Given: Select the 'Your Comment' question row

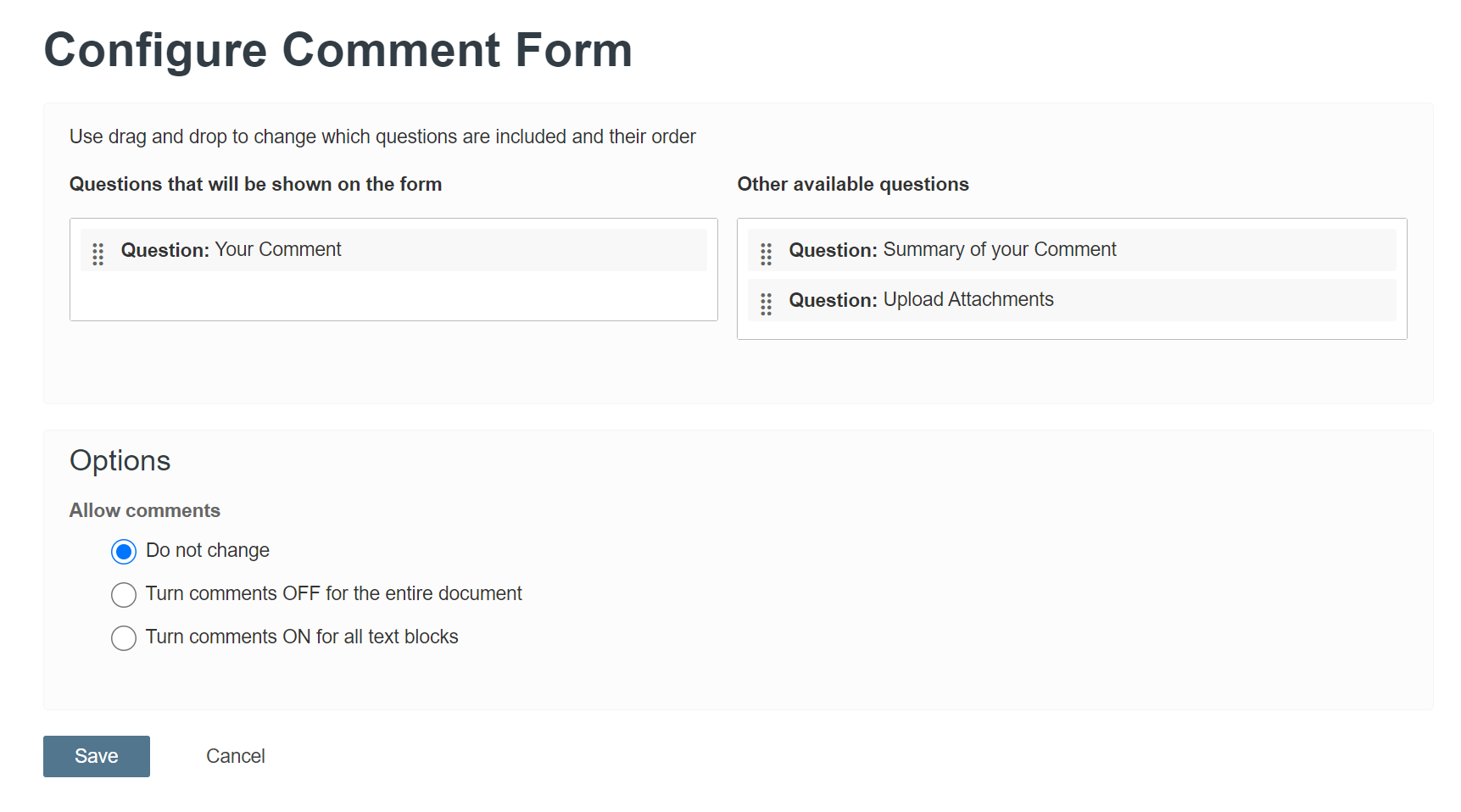Looking at the screenshot, I should click(393, 249).
